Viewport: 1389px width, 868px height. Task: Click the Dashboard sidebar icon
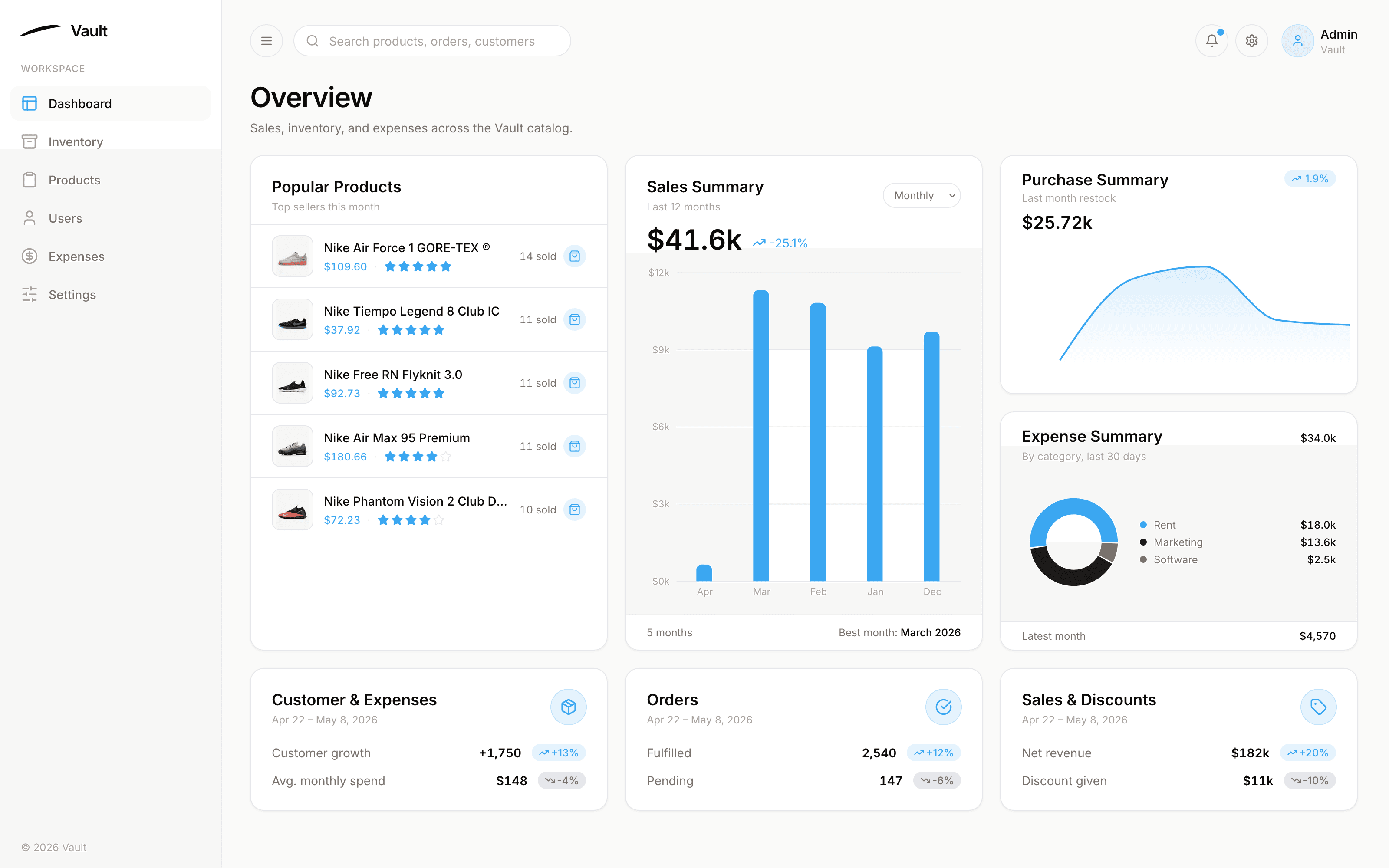click(29, 103)
